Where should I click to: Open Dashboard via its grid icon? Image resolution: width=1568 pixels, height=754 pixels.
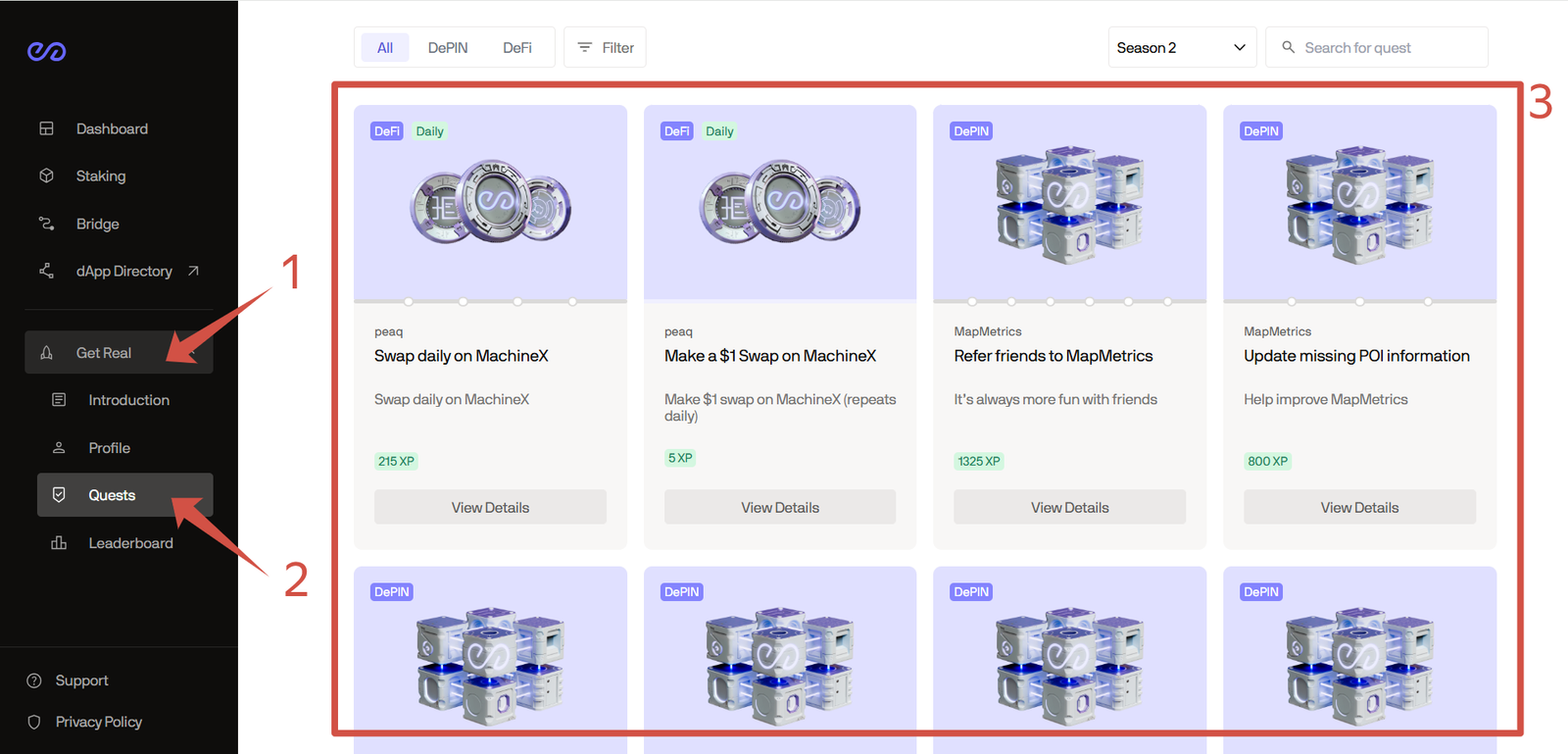pyautogui.click(x=46, y=128)
